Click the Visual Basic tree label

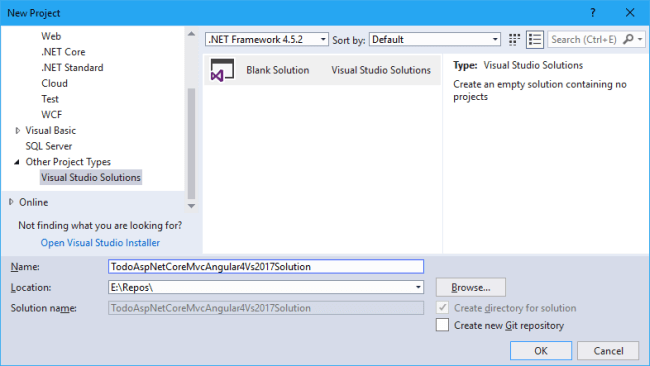click(x=51, y=131)
